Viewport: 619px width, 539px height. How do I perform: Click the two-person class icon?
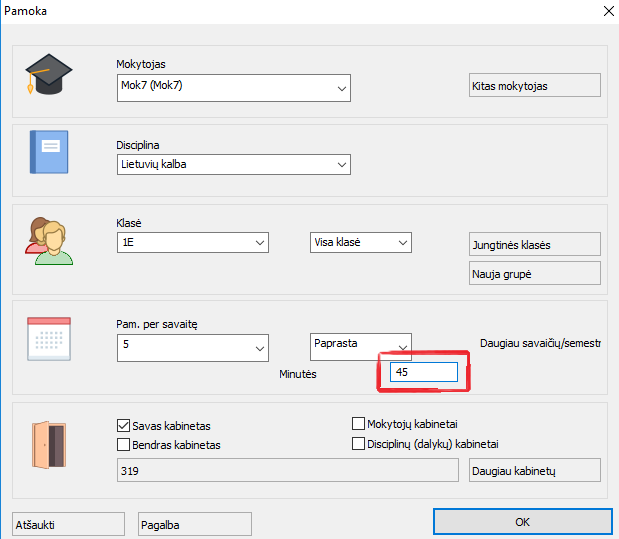(48, 241)
